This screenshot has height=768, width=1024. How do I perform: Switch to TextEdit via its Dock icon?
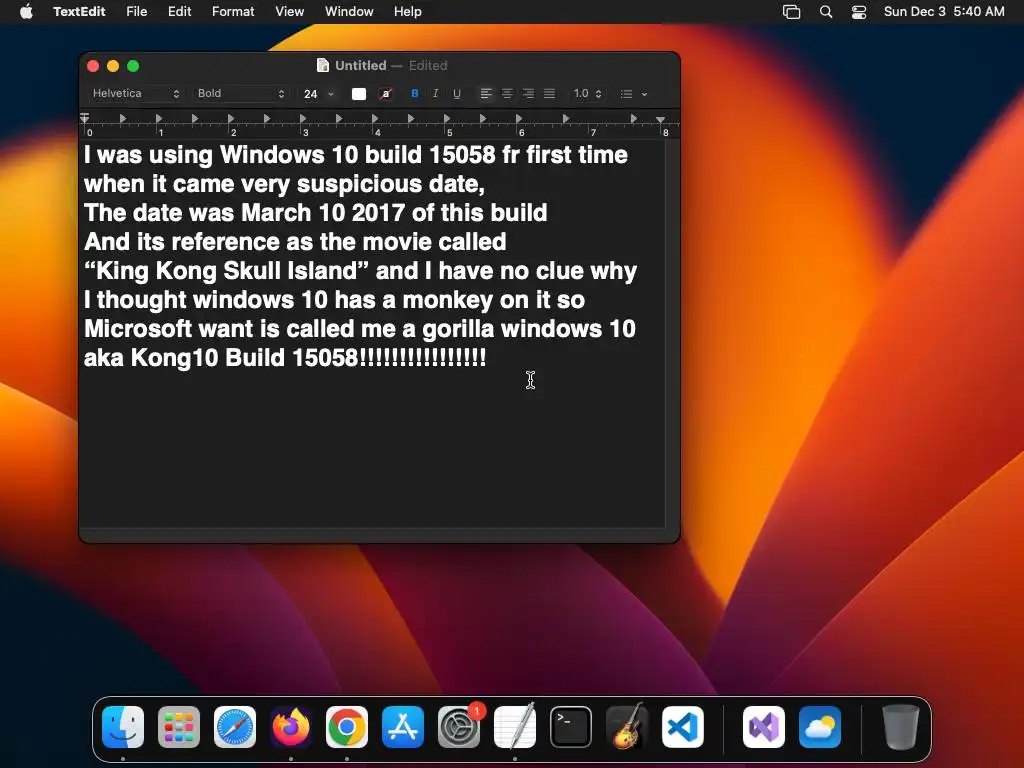point(515,727)
